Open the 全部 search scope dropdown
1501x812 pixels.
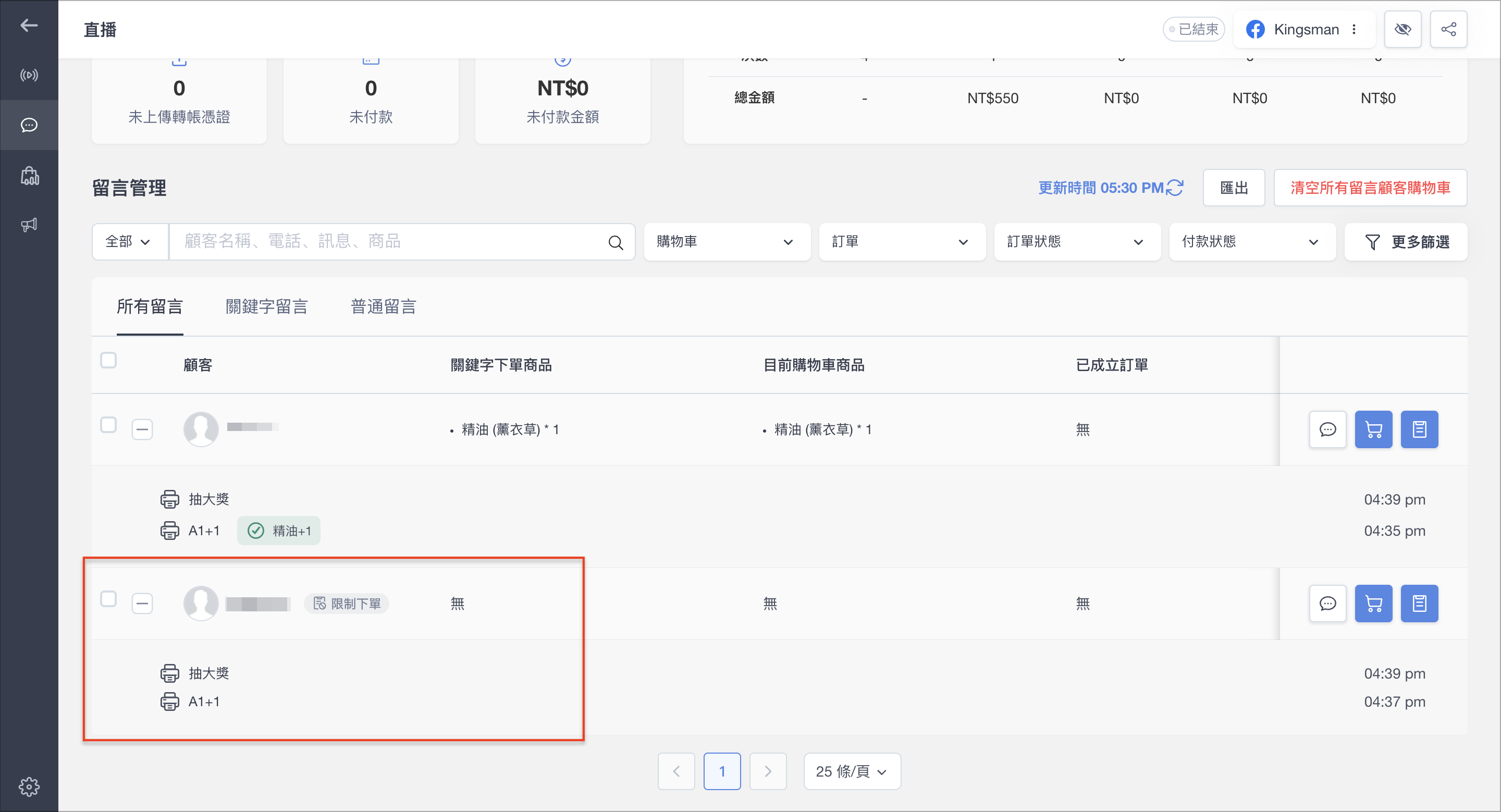pos(130,242)
